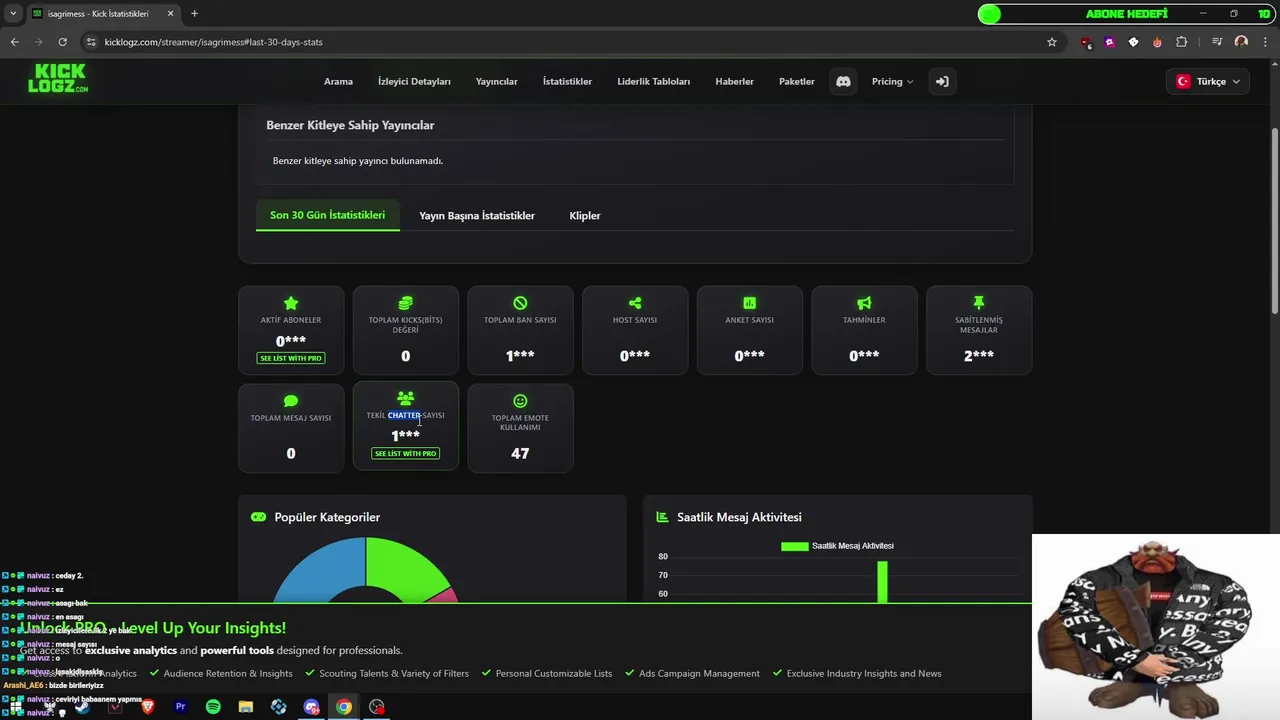Click the pin icon on Sabitlenmiş Mesajlar card

coord(979,302)
